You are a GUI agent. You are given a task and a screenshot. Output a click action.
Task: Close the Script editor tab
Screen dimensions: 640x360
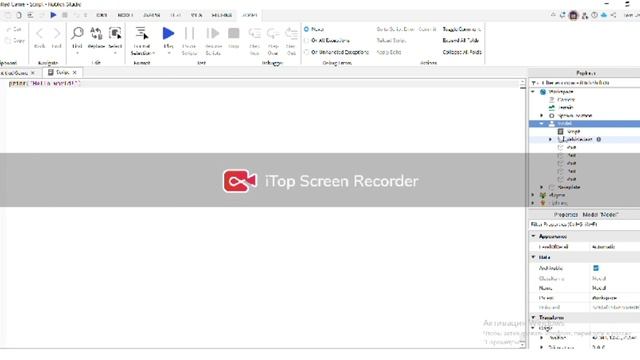coord(75,73)
